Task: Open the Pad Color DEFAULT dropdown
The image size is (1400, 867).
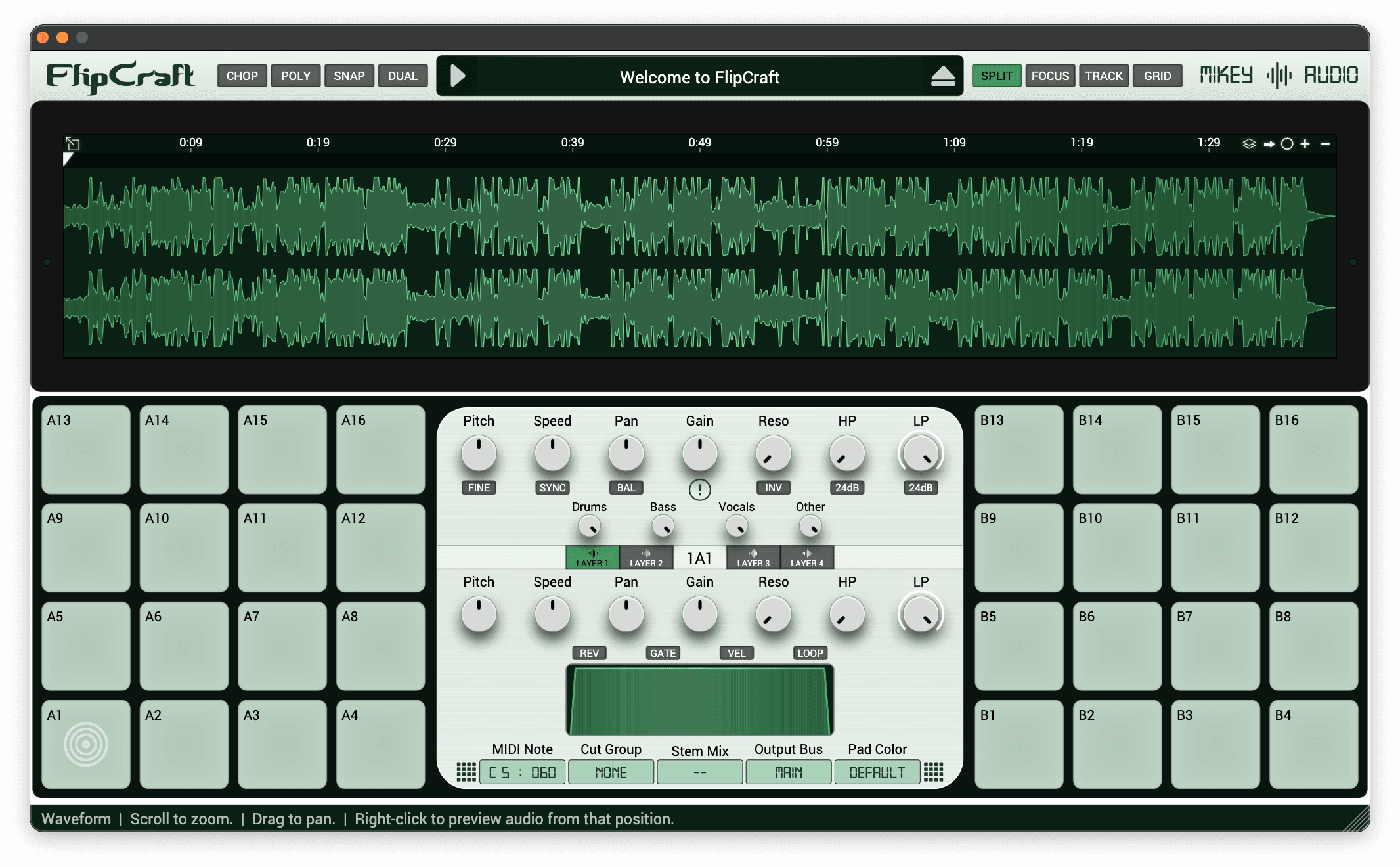Action: coord(877,772)
